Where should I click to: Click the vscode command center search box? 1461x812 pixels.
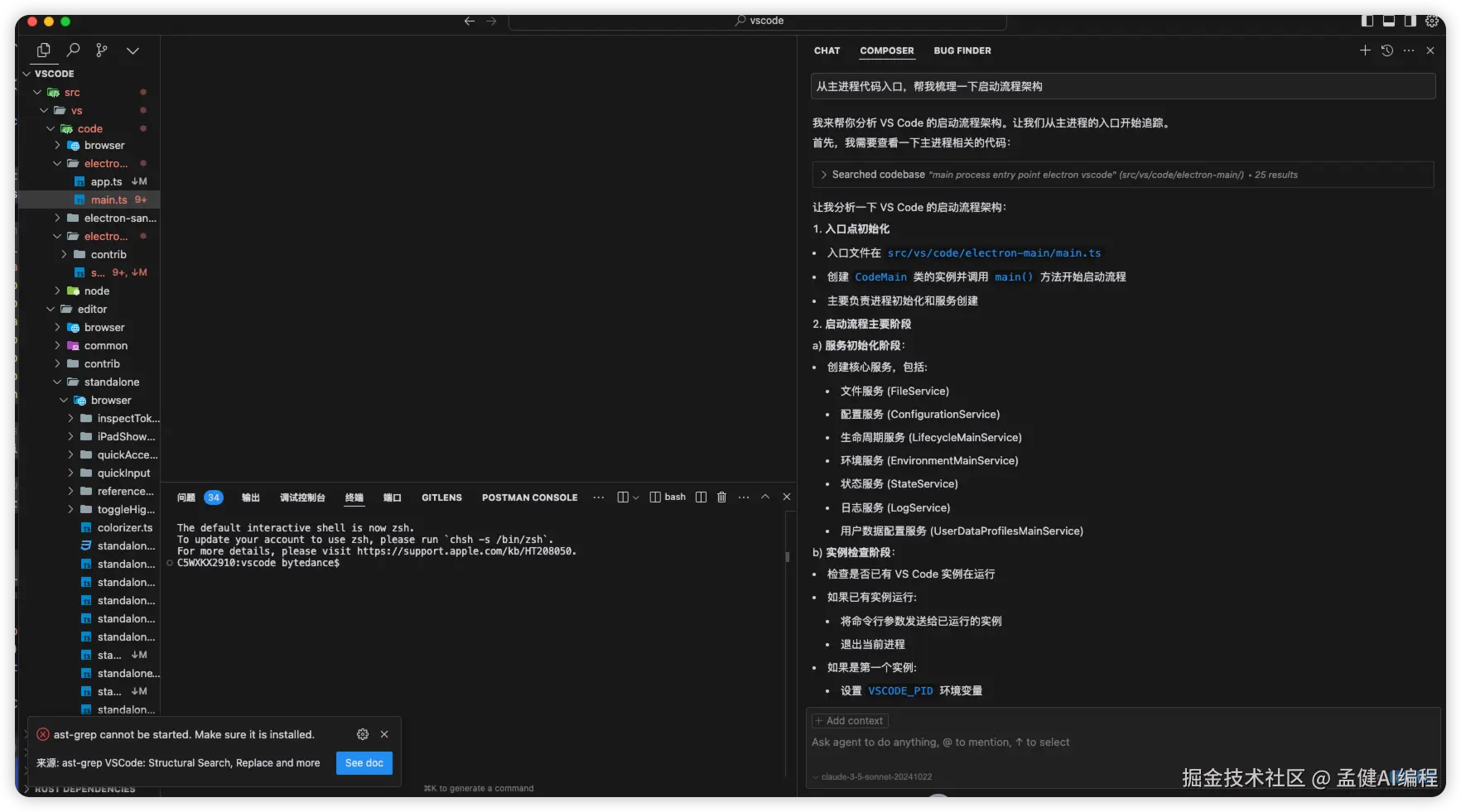point(757,21)
